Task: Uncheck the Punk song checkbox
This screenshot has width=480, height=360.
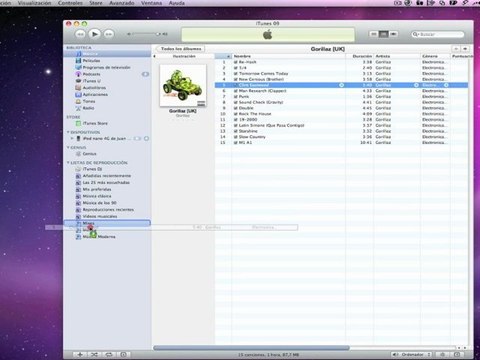Action: 236,97
